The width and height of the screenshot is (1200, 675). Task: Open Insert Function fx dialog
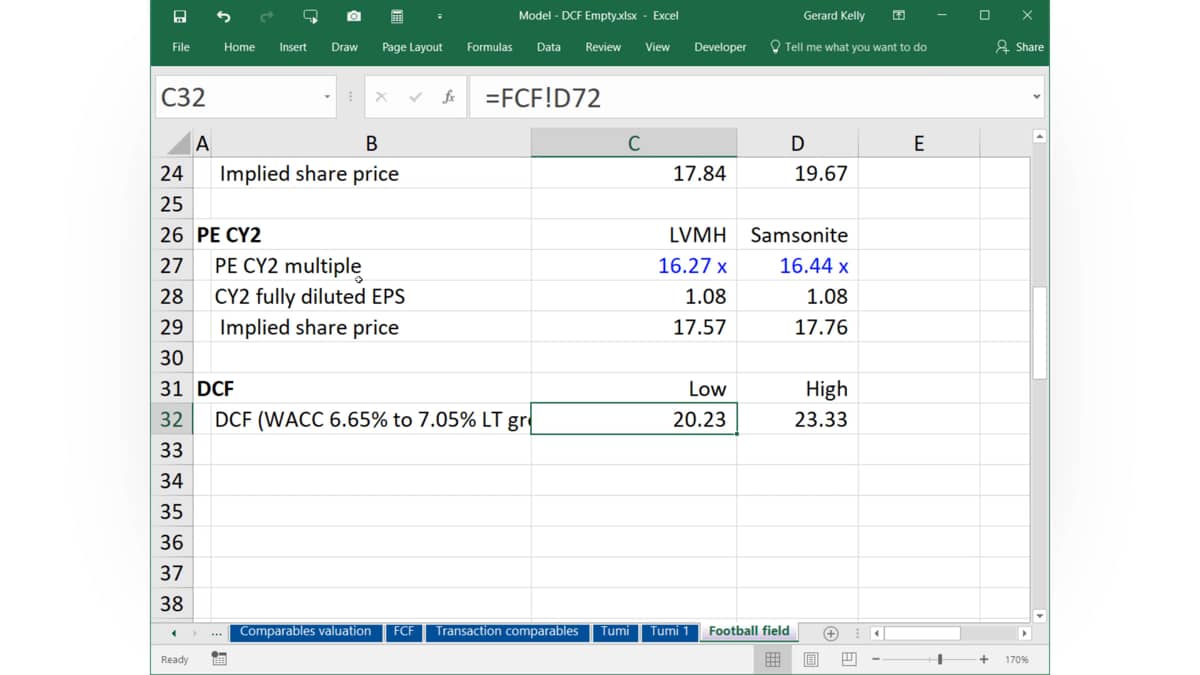point(449,97)
